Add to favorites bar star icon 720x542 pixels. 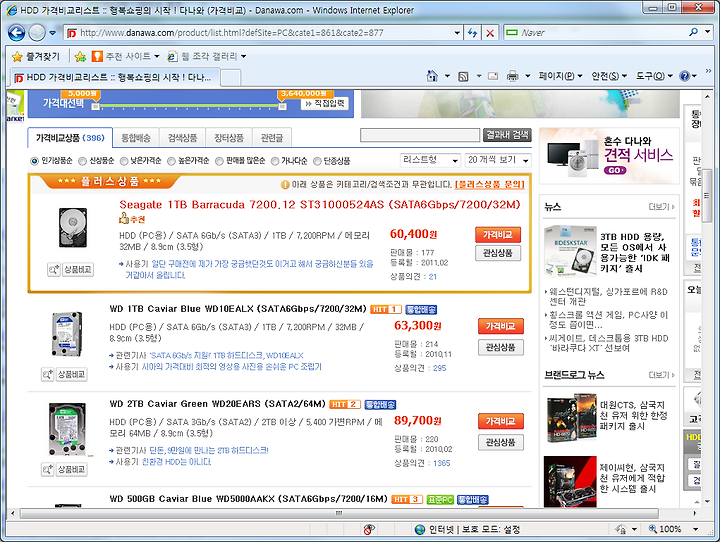click(x=80, y=56)
